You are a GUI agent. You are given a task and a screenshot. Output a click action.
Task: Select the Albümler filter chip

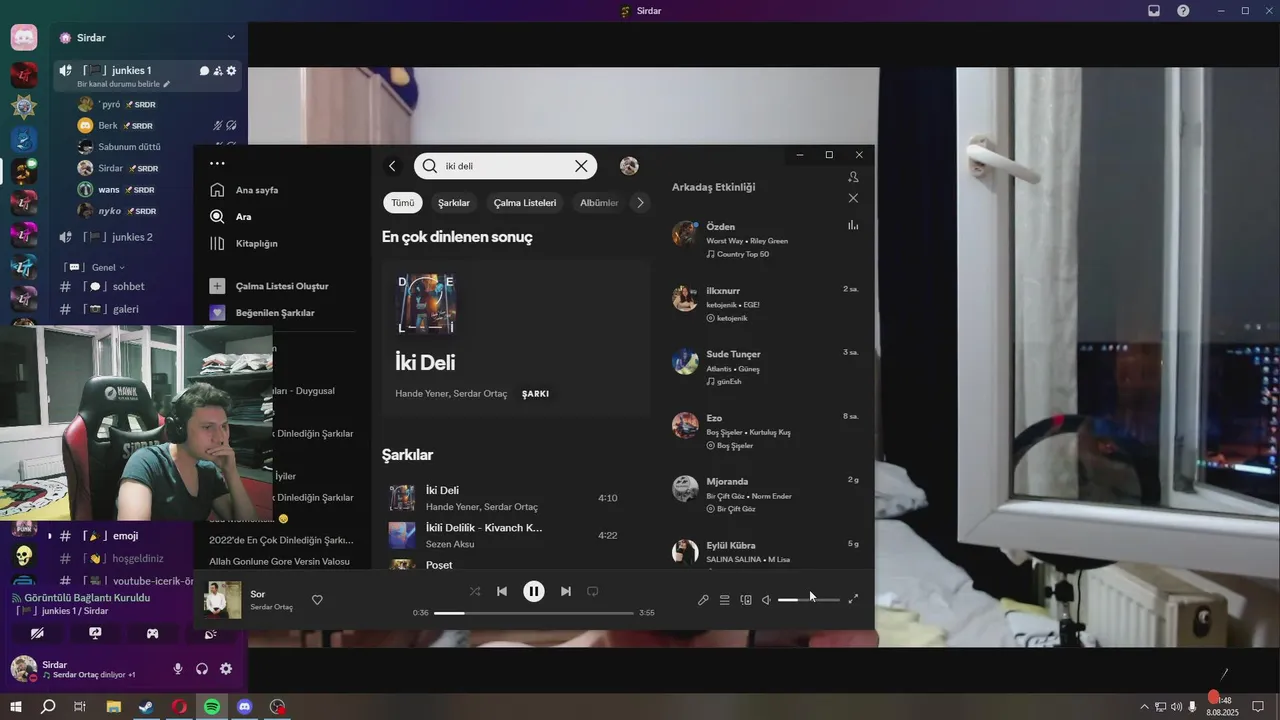(x=599, y=203)
